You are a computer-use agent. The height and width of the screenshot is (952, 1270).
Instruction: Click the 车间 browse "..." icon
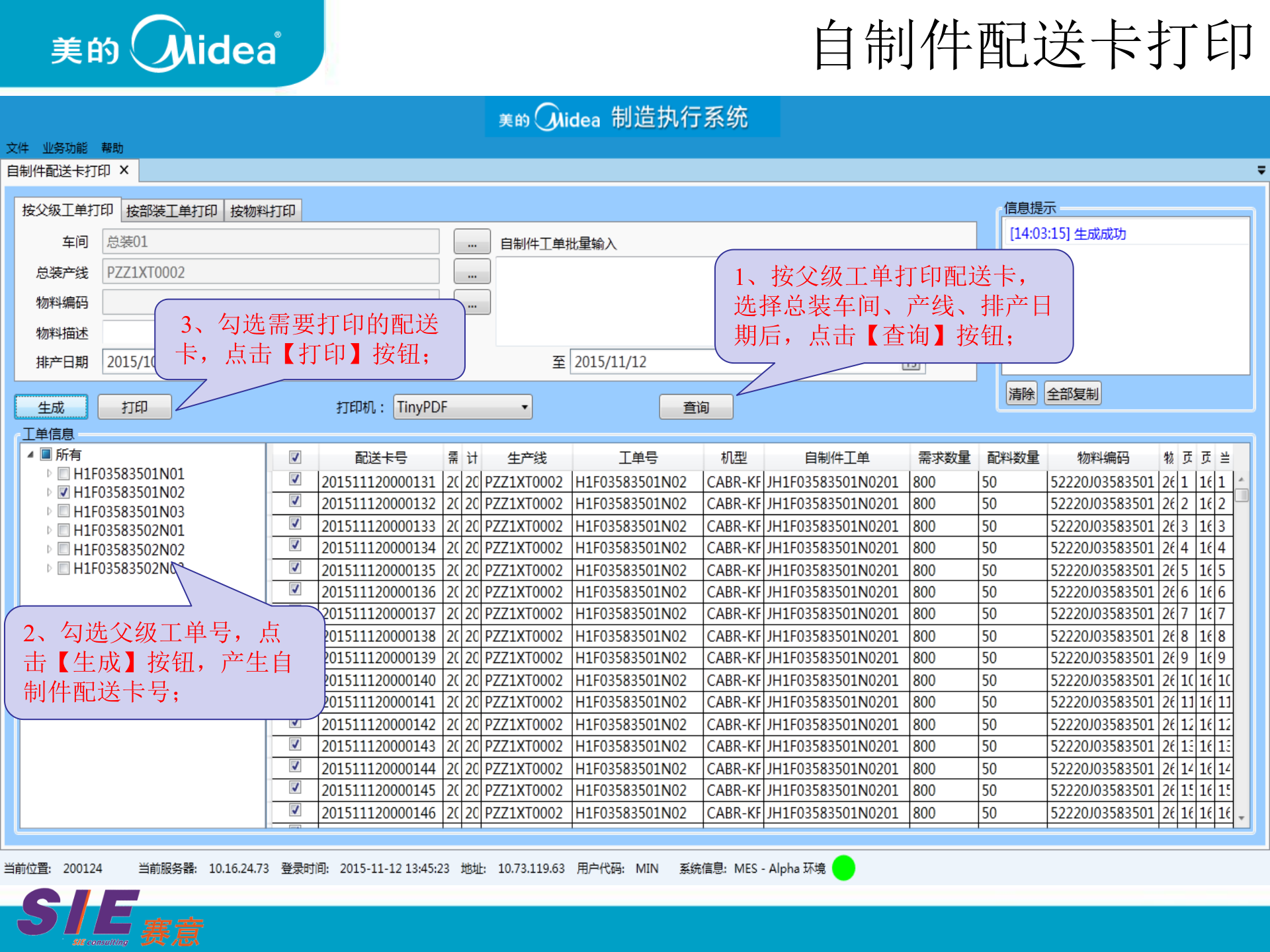click(x=472, y=242)
